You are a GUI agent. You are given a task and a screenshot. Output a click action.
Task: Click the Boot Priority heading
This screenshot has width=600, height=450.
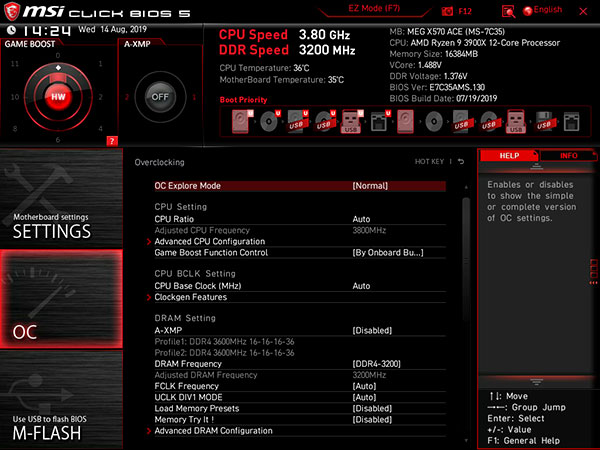[x=243, y=100]
